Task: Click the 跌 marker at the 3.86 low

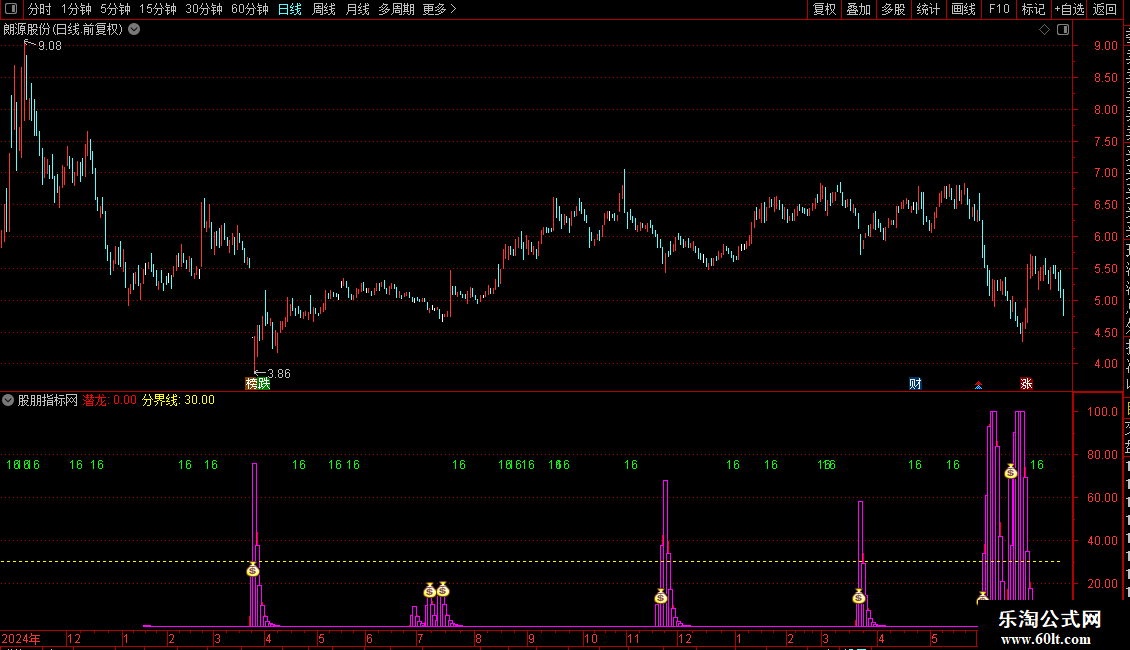Action: [264, 383]
